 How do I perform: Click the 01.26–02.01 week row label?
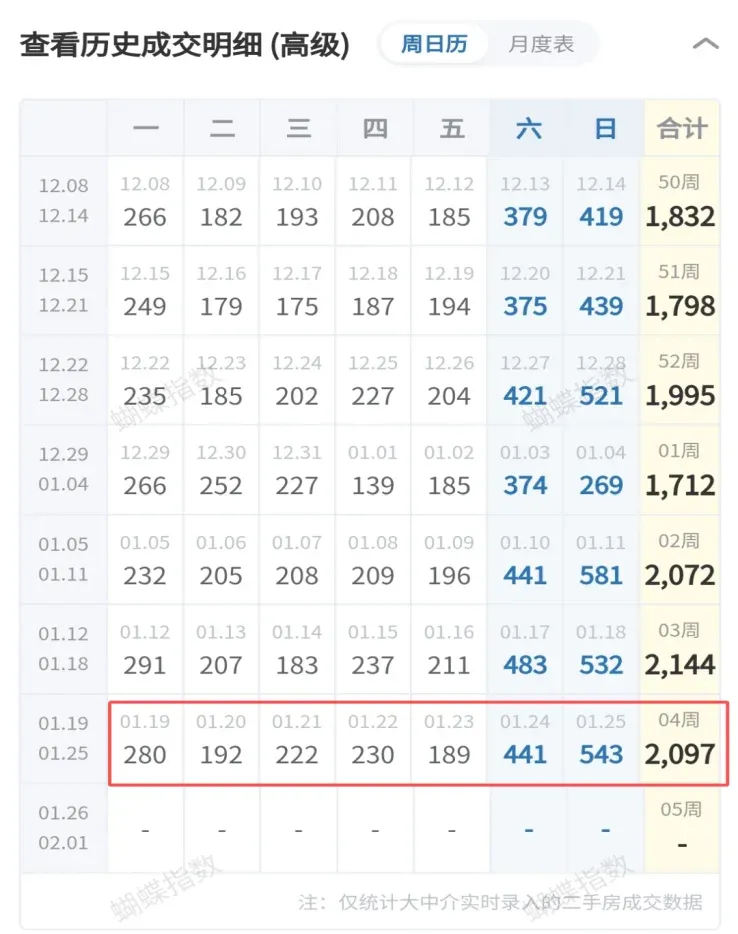(64, 828)
